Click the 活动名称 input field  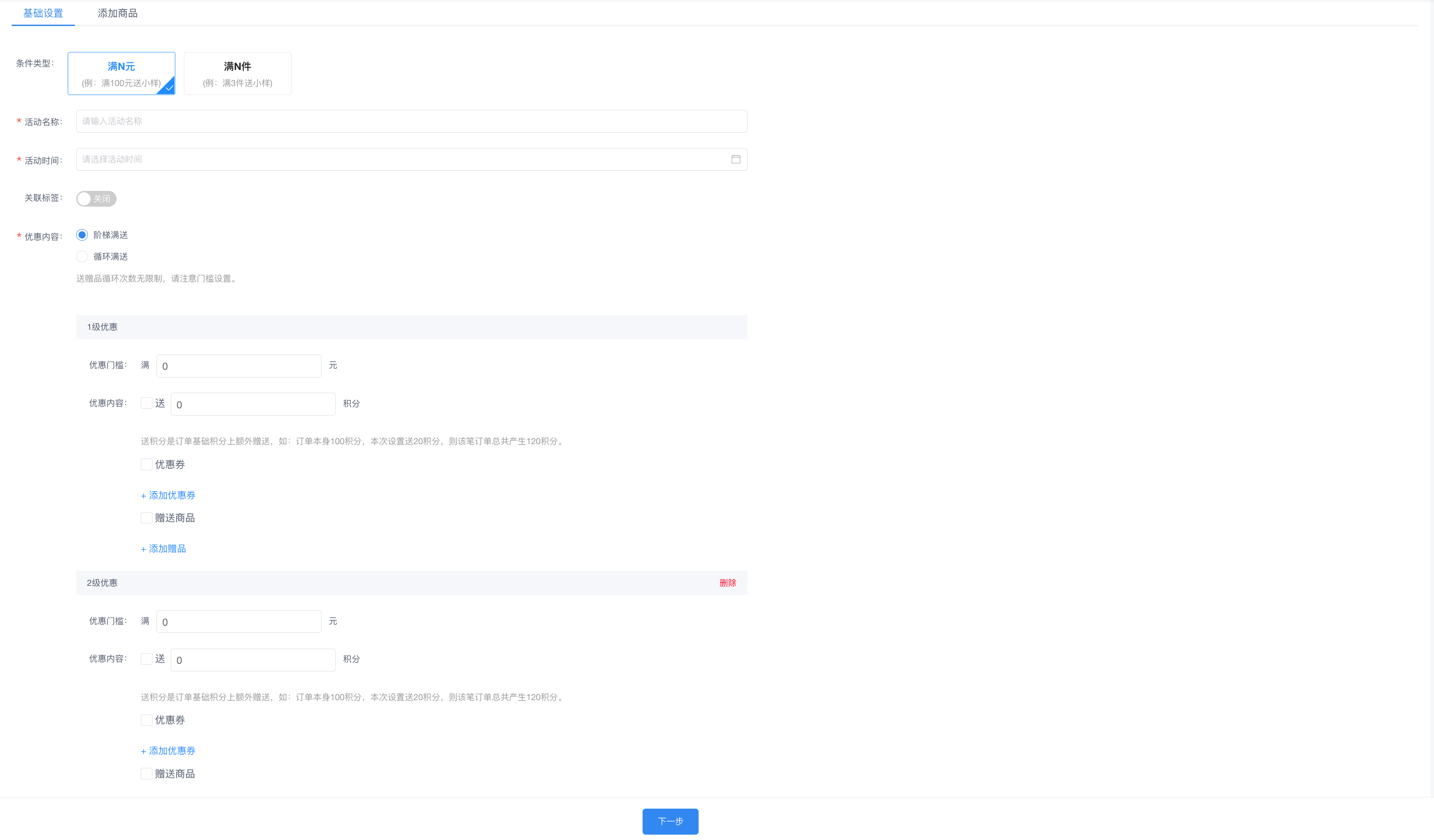click(411, 121)
